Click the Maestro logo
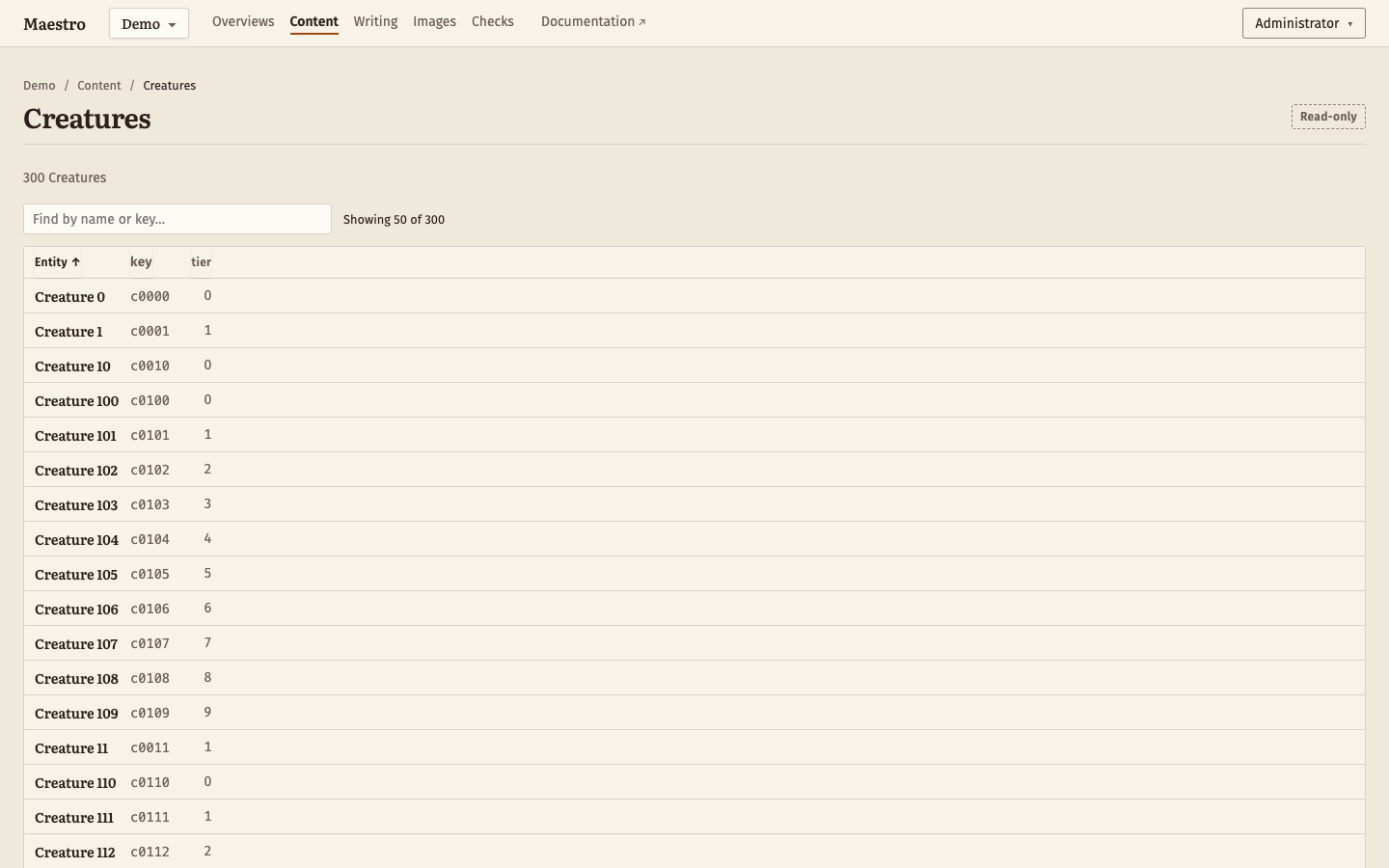This screenshot has width=1389, height=868. (54, 24)
